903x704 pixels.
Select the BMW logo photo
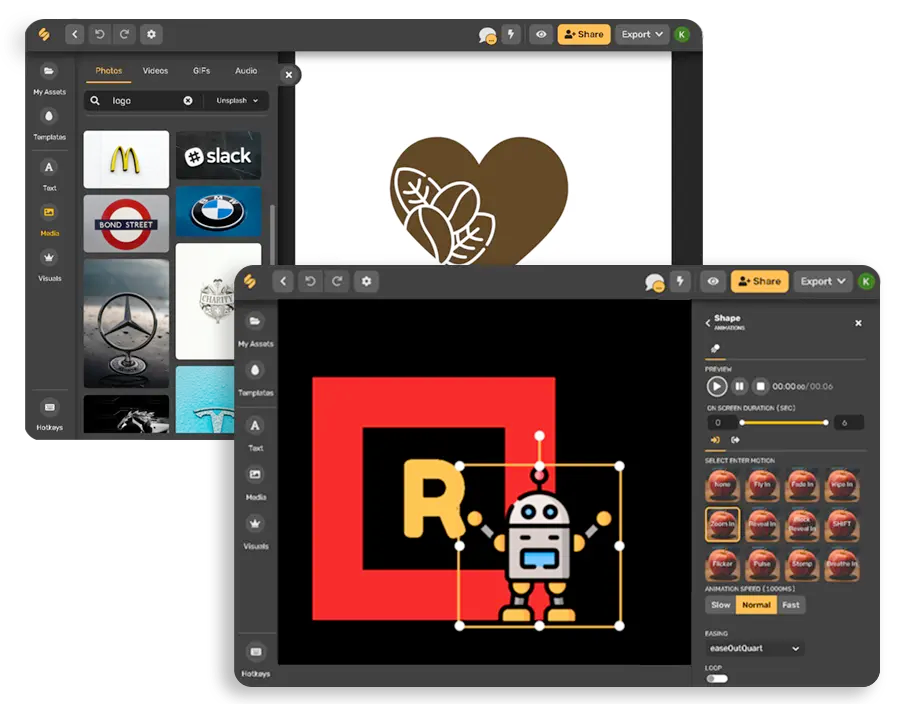[218, 212]
